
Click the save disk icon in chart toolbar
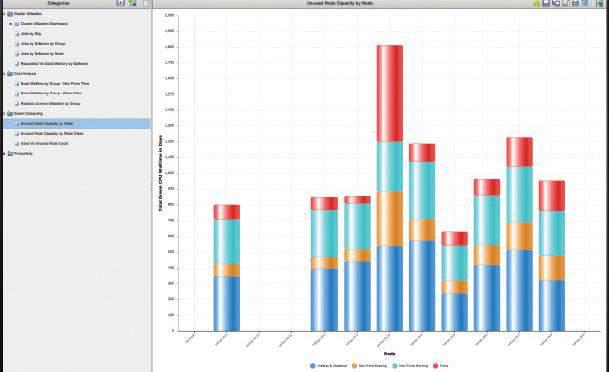[x=546, y=3]
